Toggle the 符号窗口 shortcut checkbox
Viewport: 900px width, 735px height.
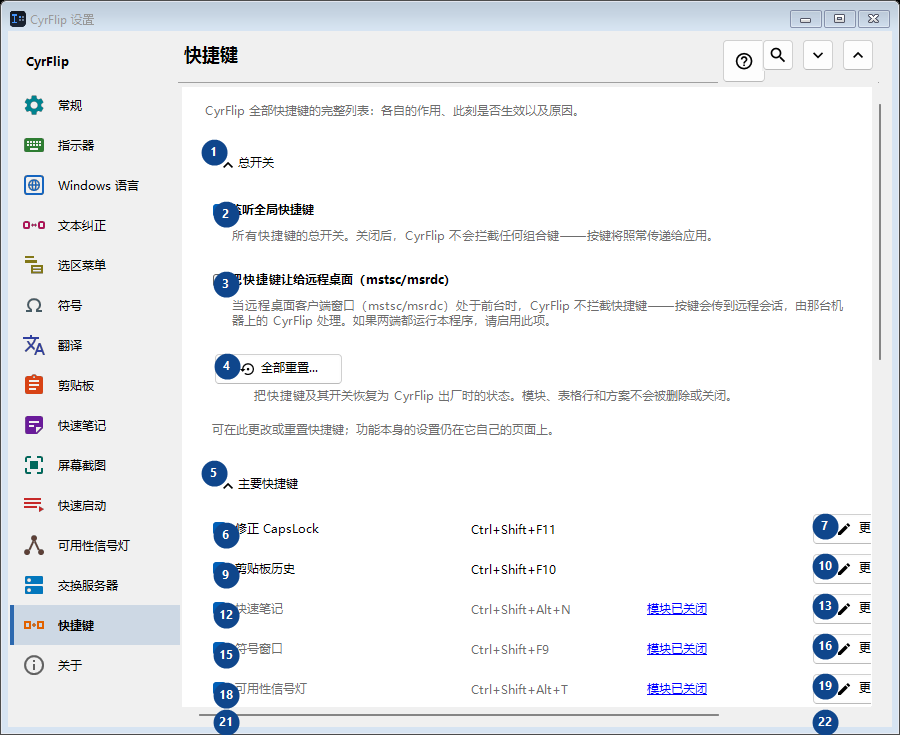click(219, 649)
